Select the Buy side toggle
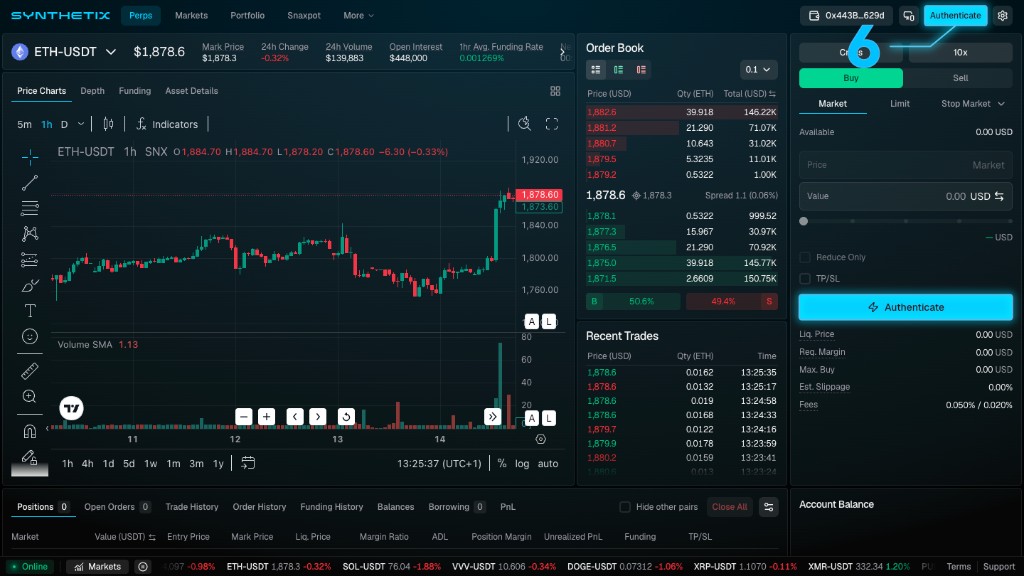Viewport: 1024px width, 576px height. click(x=851, y=78)
